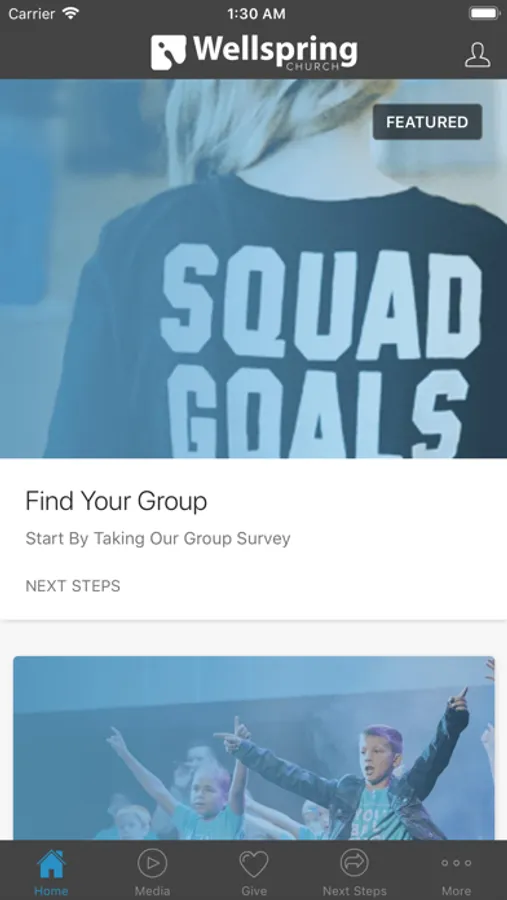The height and width of the screenshot is (900, 507).
Task: Open the Squad Goals featured image
Action: point(253,269)
